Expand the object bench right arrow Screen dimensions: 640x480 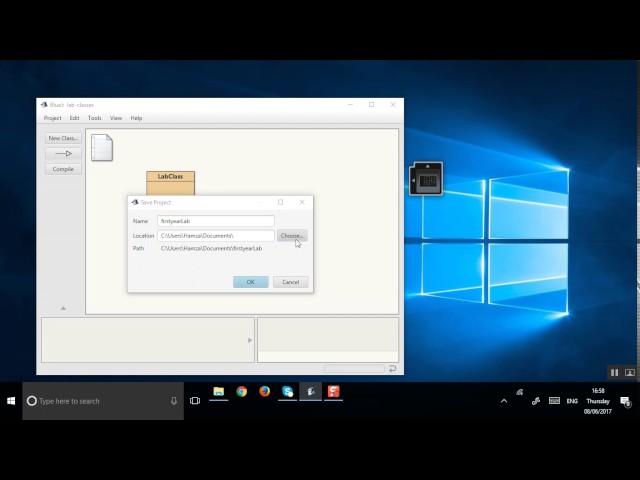(250, 340)
